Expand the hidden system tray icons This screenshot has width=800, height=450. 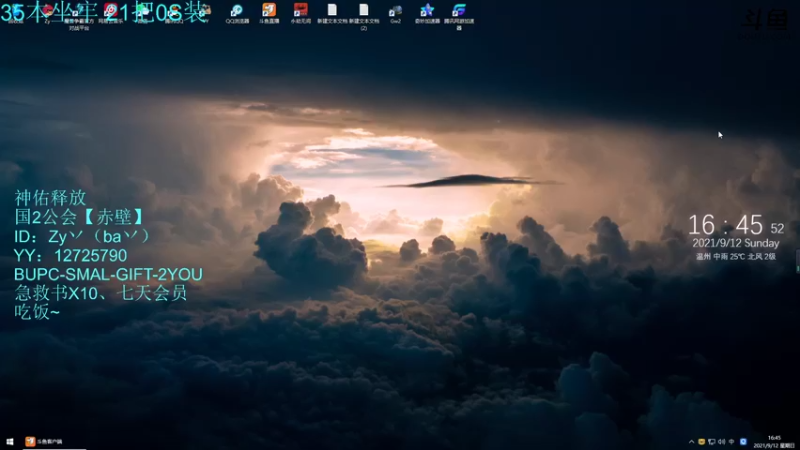[691, 442]
